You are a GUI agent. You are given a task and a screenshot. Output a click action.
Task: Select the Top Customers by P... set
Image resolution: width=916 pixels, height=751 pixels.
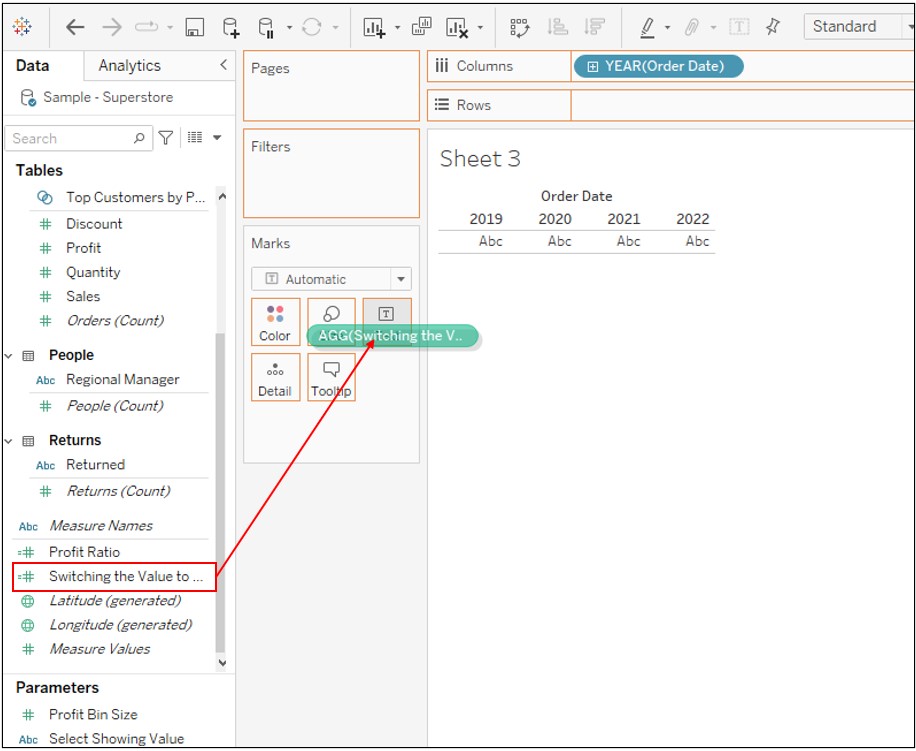[x=120, y=197]
